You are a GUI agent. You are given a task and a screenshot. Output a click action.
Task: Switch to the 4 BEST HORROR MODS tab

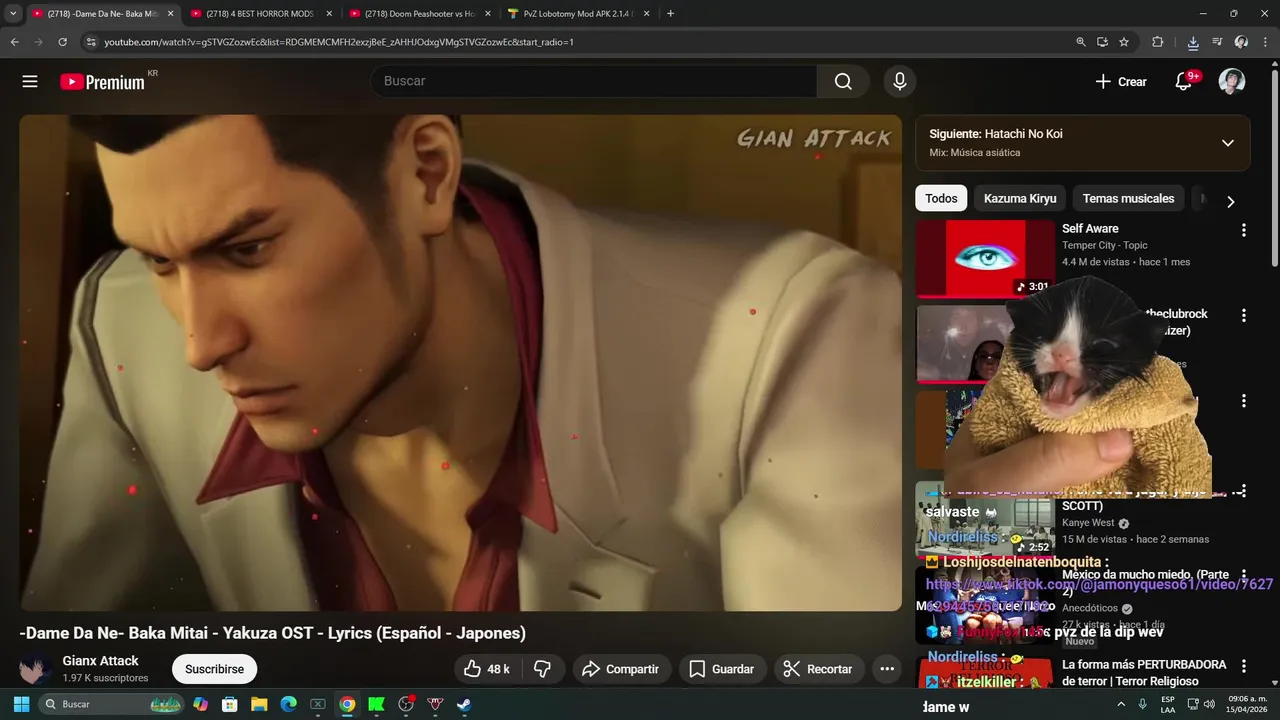click(x=259, y=14)
